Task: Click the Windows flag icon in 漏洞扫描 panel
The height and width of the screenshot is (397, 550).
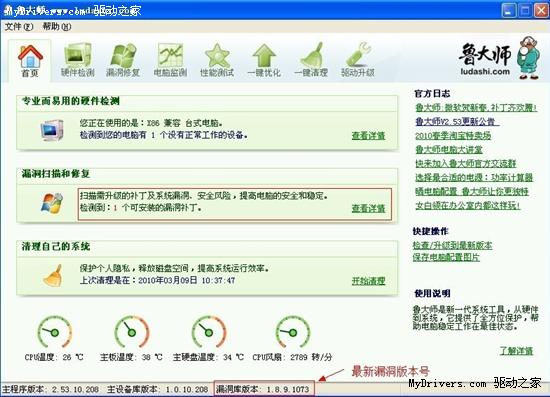Action: pos(52,203)
